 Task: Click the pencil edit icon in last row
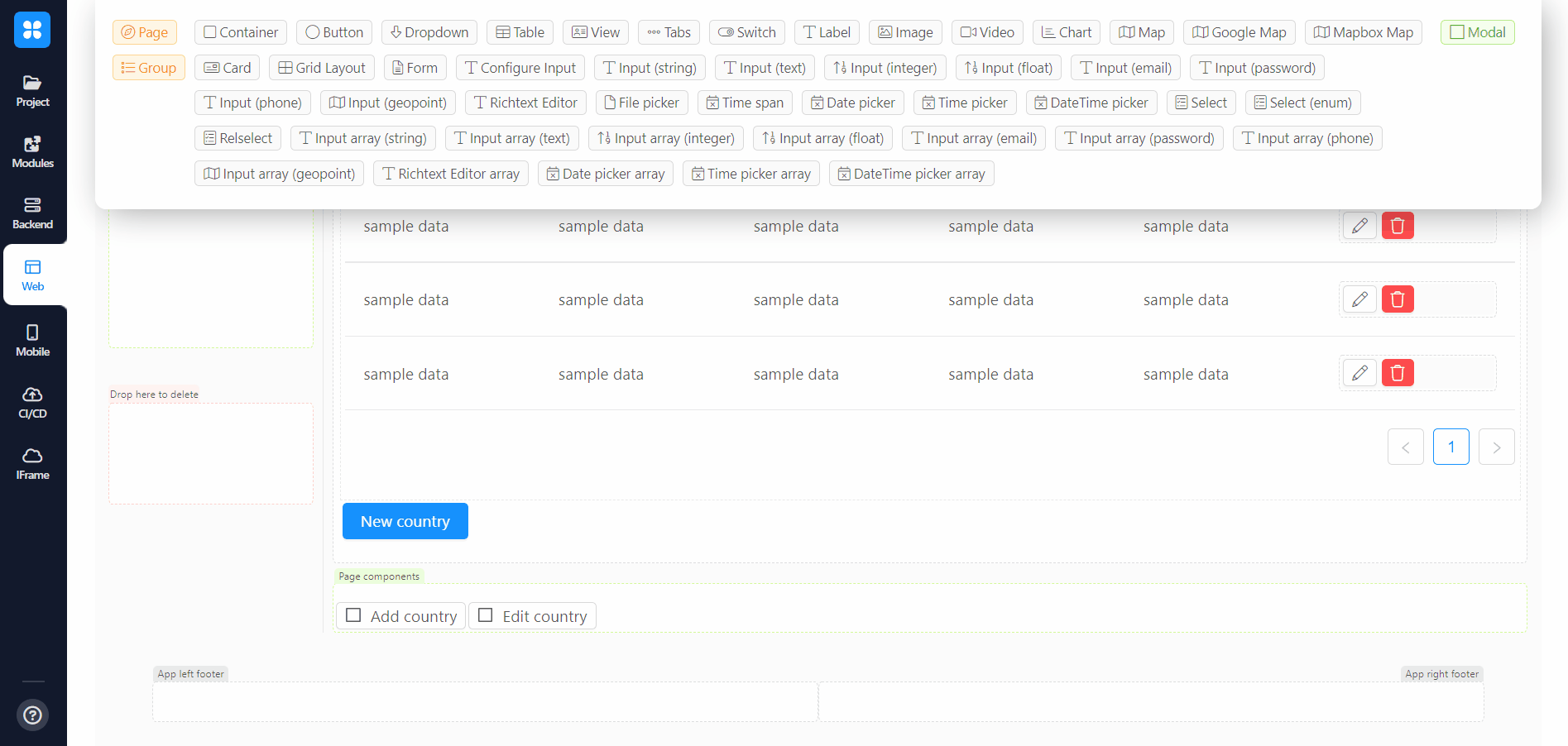(1359, 373)
